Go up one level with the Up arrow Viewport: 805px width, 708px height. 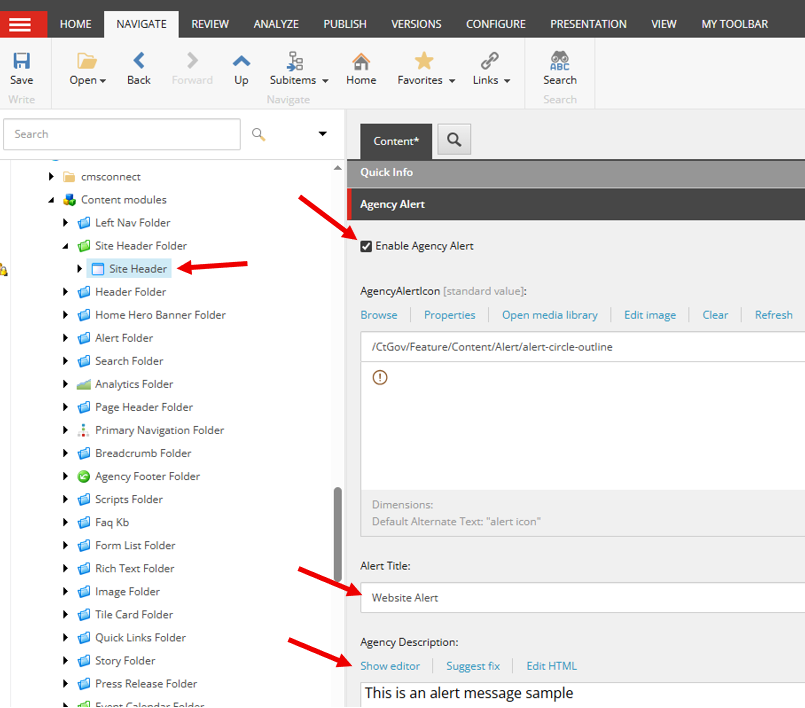pos(241,62)
